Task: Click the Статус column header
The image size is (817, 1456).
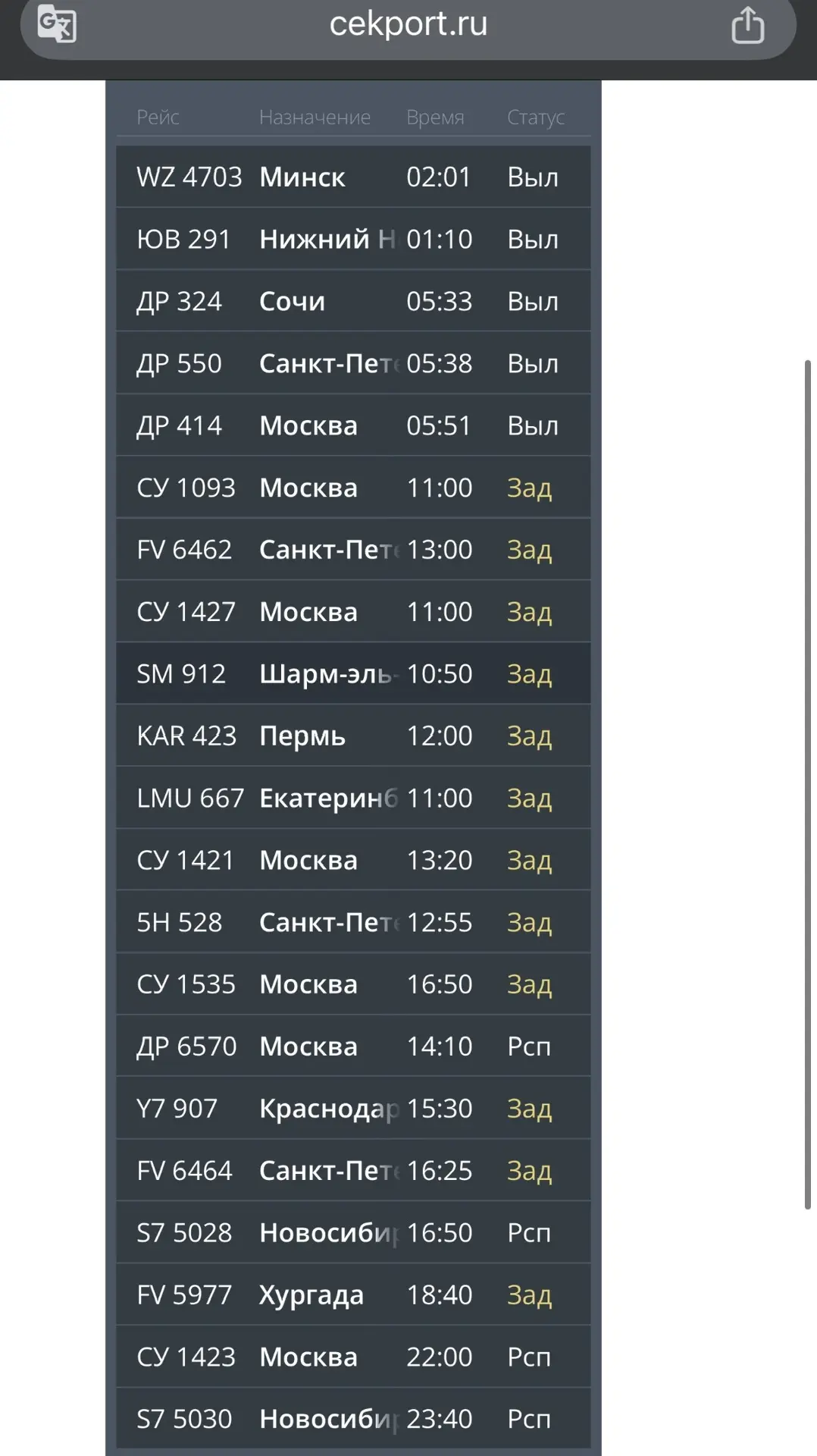Action: coord(535,117)
